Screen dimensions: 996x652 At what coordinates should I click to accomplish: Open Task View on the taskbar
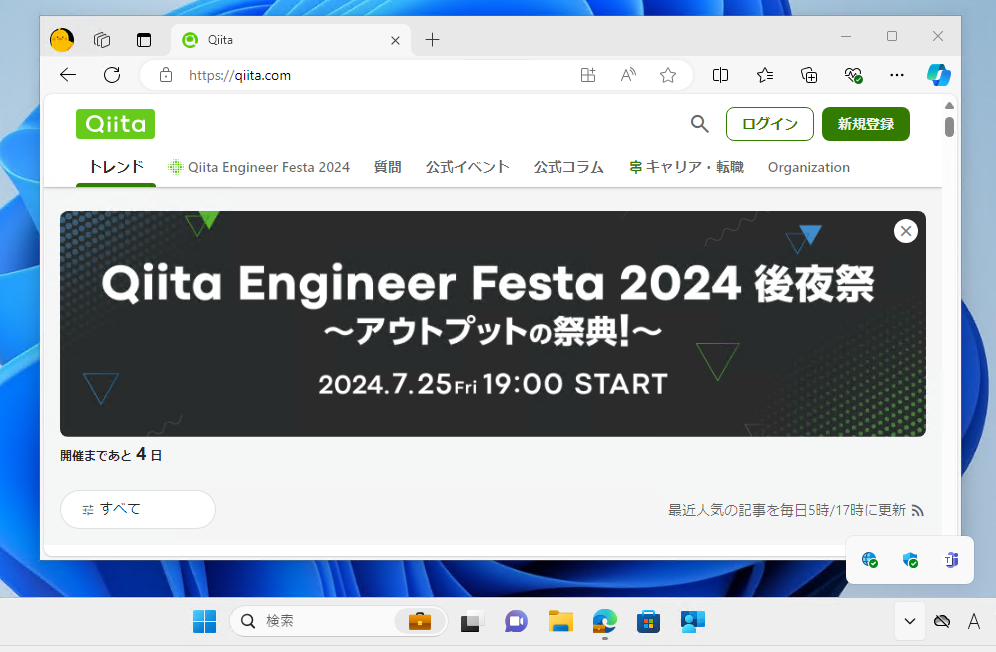[x=472, y=621]
